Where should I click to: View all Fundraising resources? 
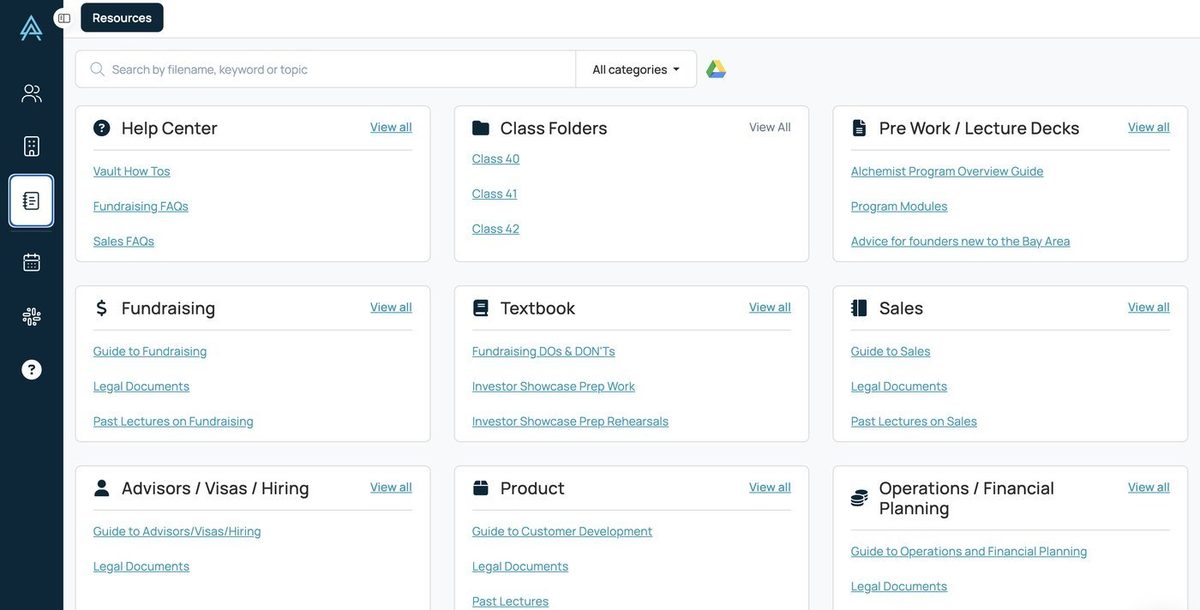(x=391, y=307)
